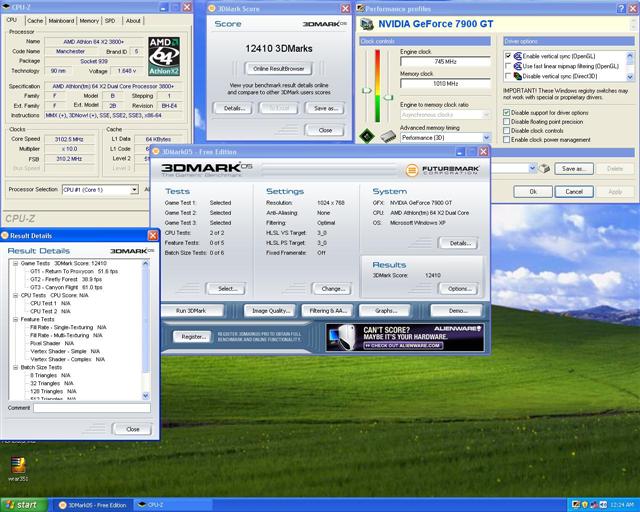The image size is (640, 512).
Task: Toggle Enable vertical sync (OpenGL) checkbox
Action: tap(508, 56)
